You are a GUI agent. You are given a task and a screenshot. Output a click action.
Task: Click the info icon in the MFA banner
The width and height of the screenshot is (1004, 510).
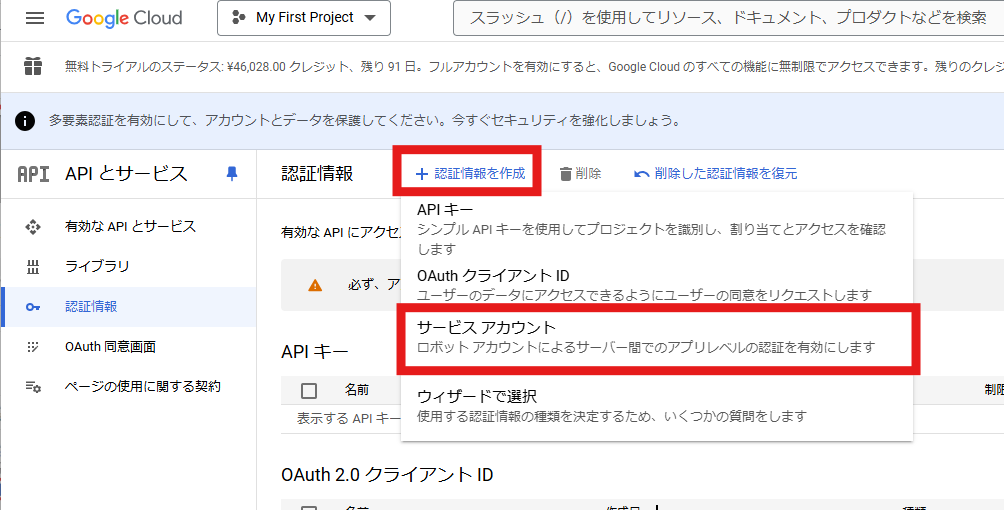tap(25, 120)
